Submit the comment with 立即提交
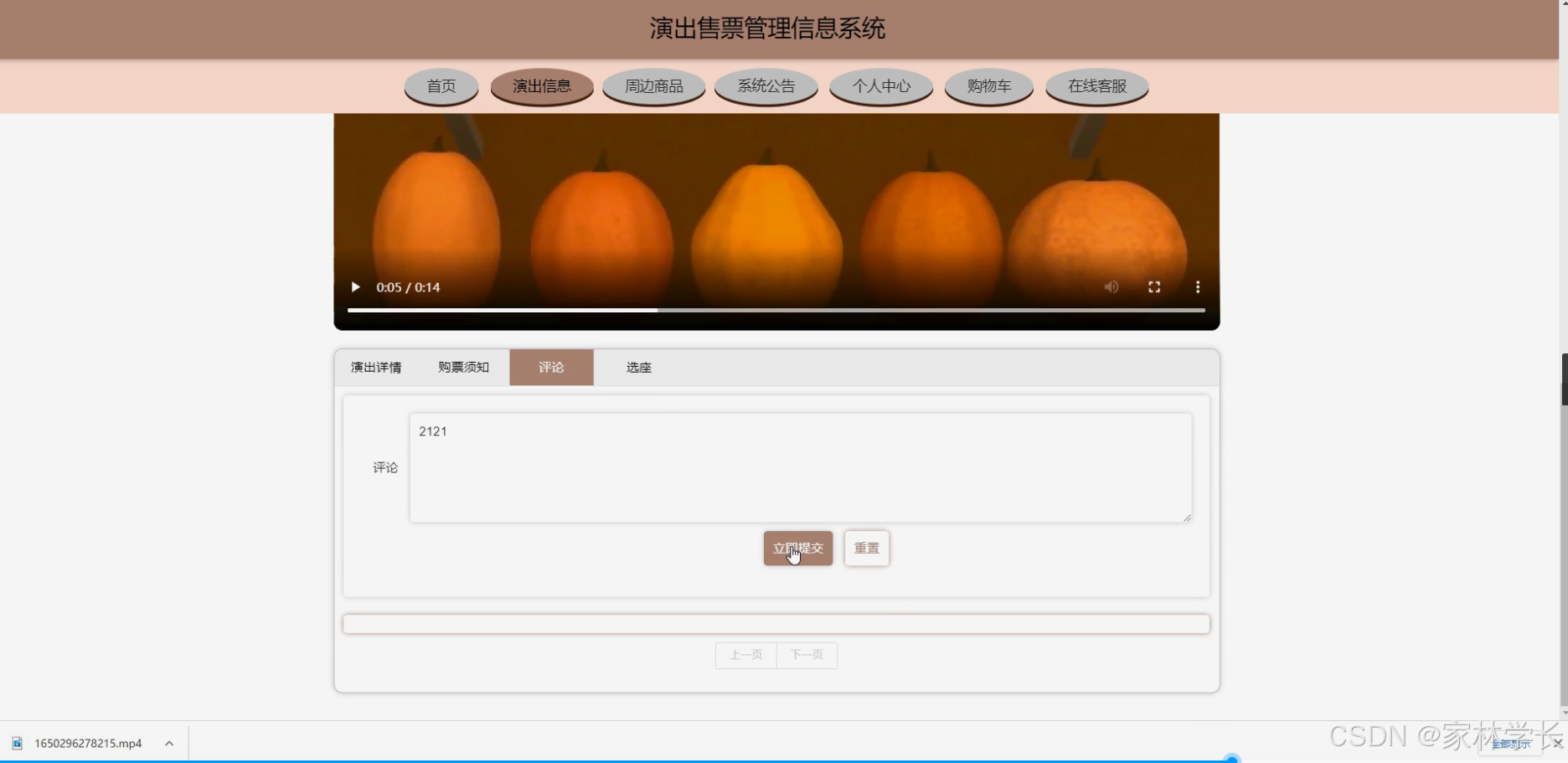This screenshot has height=763, width=1568. click(798, 549)
